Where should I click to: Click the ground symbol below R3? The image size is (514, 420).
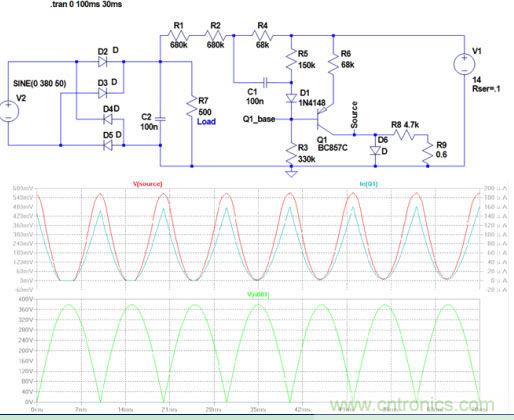click(291, 173)
